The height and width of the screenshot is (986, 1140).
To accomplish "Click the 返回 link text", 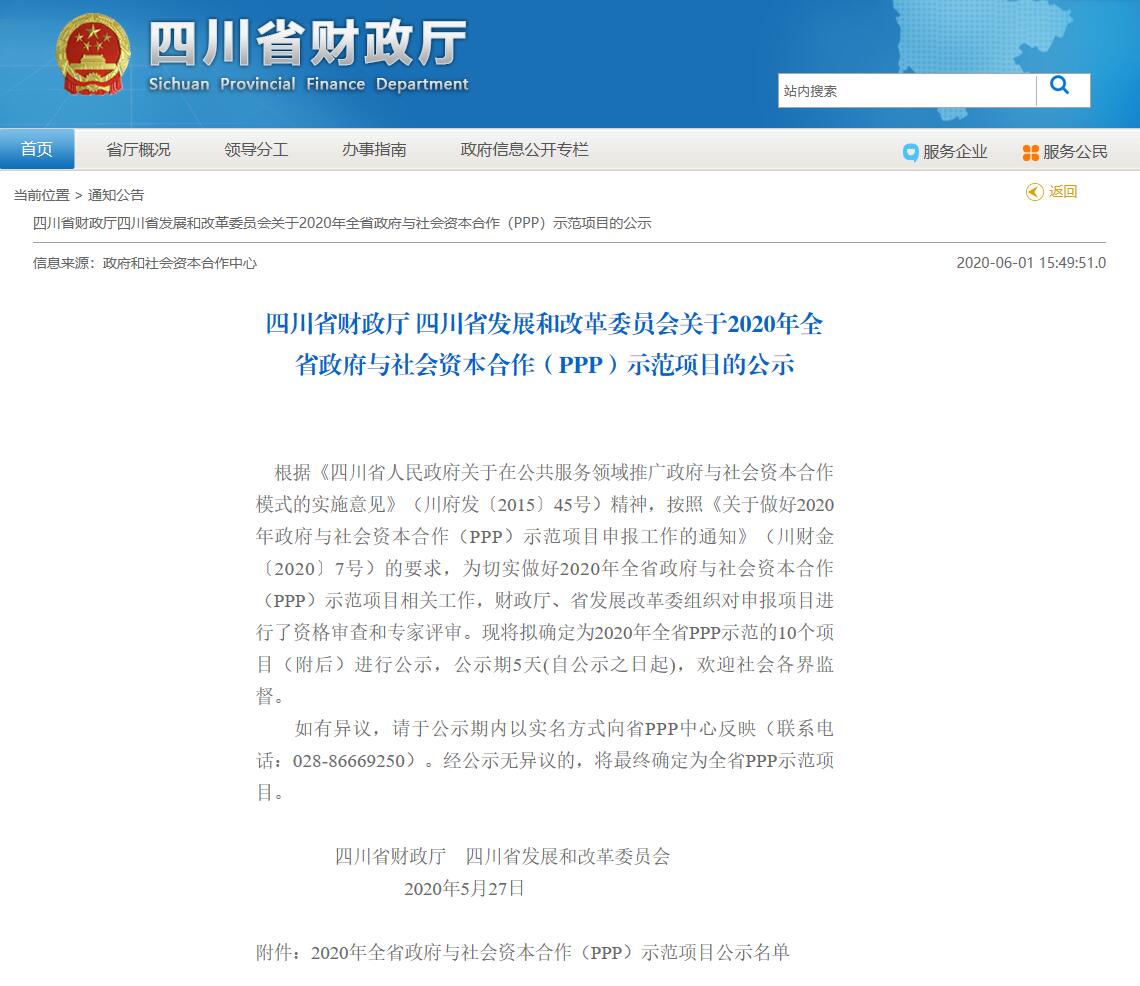I will point(1063,192).
